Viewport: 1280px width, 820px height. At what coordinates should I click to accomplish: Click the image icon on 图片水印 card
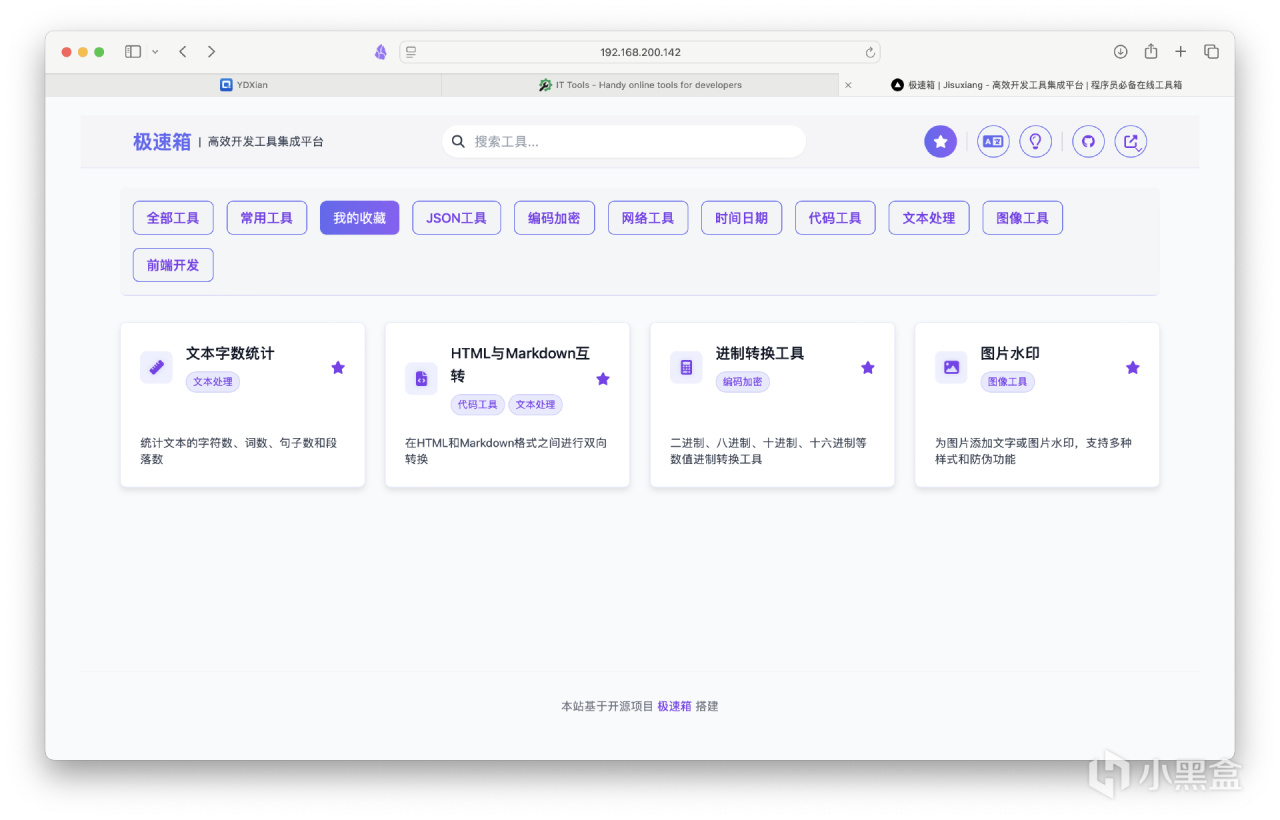click(x=951, y=367)
